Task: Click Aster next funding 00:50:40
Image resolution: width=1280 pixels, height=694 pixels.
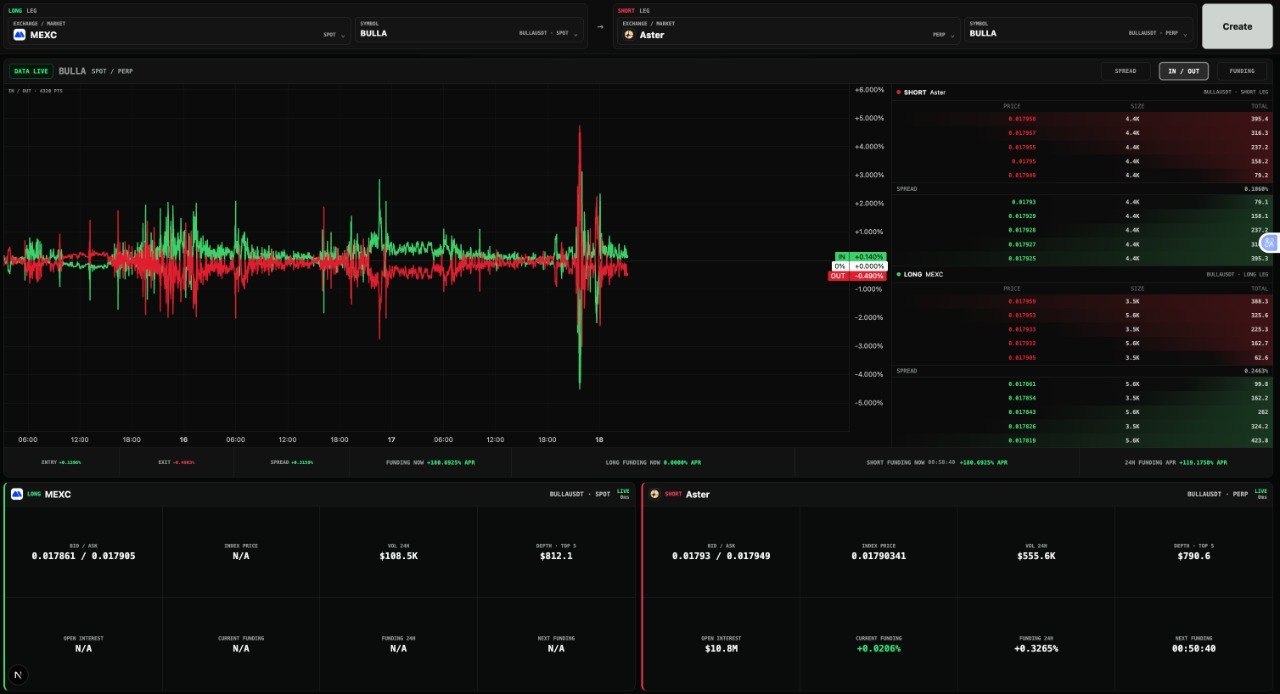Action: coord(1194,648)
